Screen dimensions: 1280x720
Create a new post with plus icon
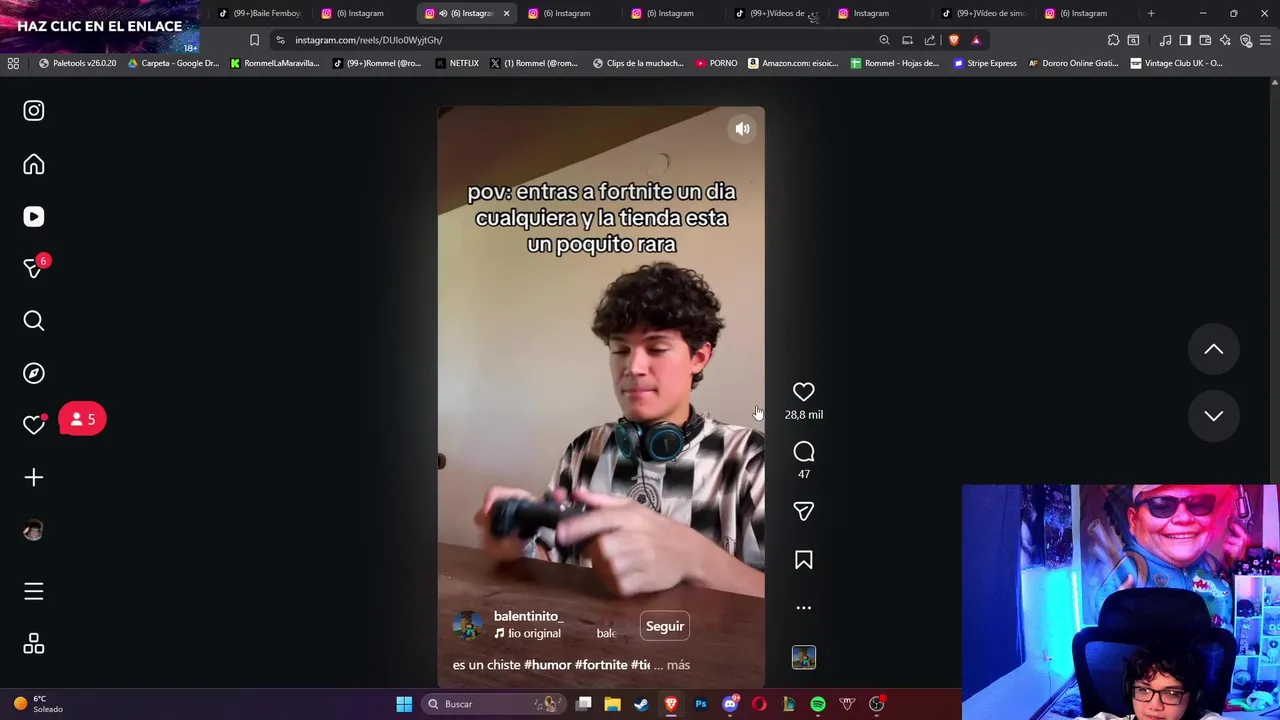(34, 478)
